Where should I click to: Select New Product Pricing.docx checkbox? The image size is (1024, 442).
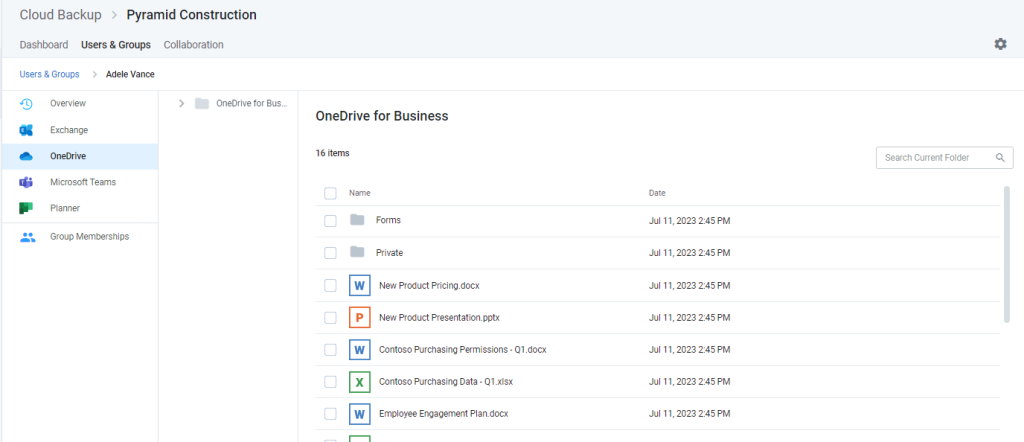click(x=330, y=285)
